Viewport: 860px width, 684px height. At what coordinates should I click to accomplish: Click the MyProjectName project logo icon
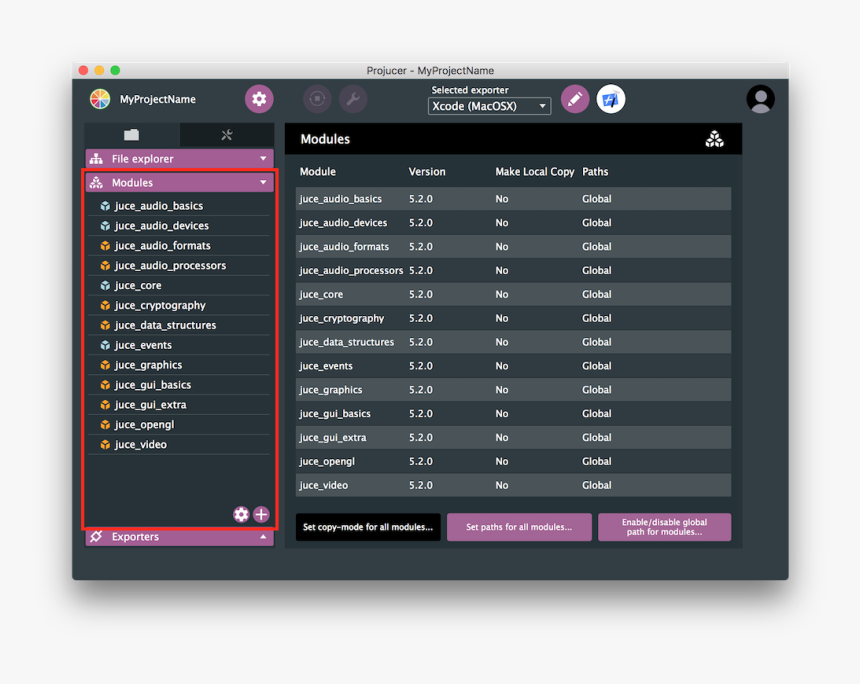coord(99,99)
